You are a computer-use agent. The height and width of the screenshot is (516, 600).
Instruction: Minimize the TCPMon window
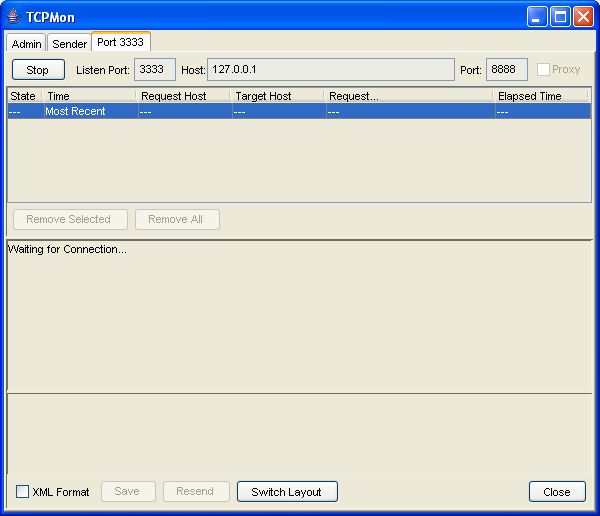tap(537, 17)
